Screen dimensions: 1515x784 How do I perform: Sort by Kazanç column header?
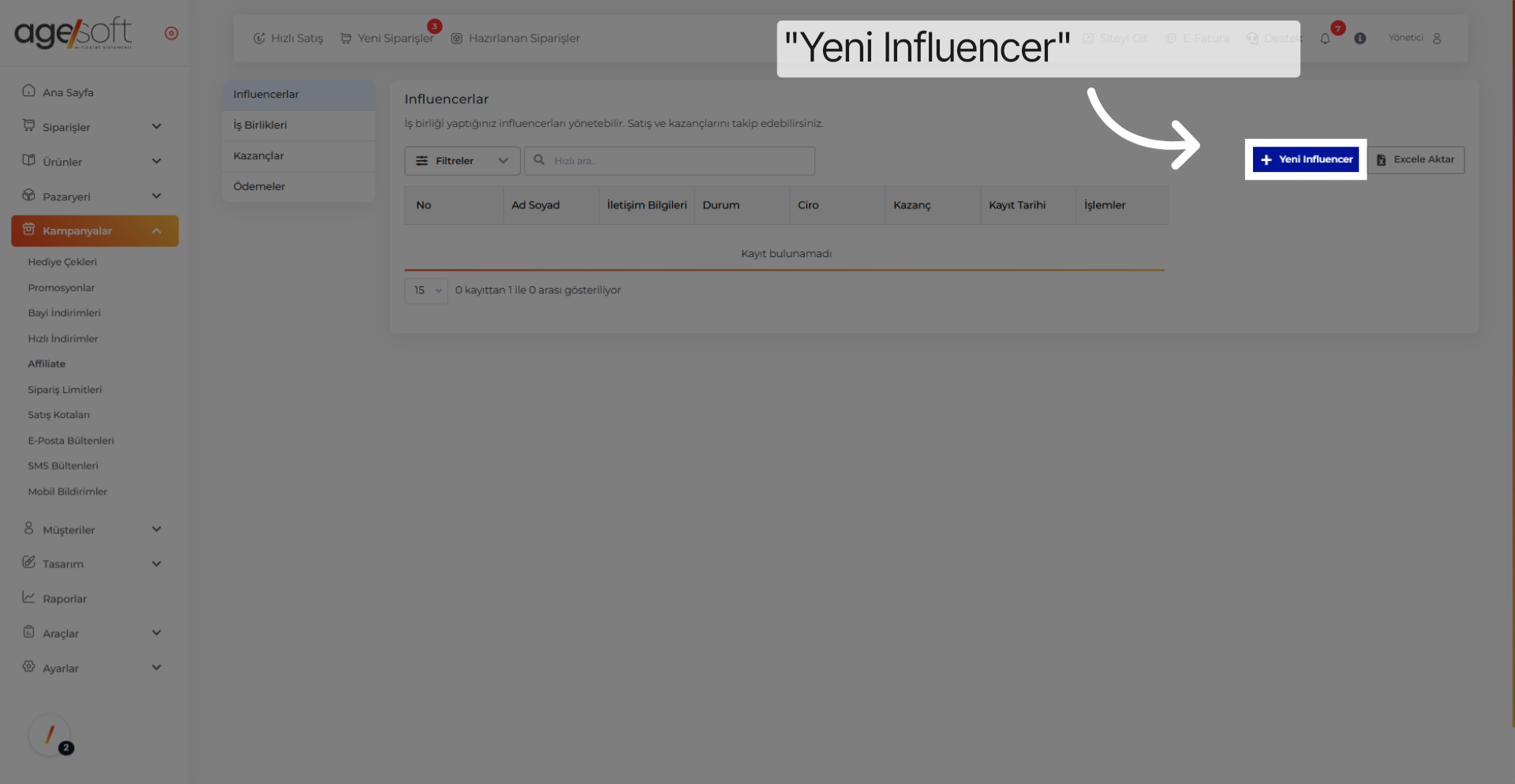933,205
